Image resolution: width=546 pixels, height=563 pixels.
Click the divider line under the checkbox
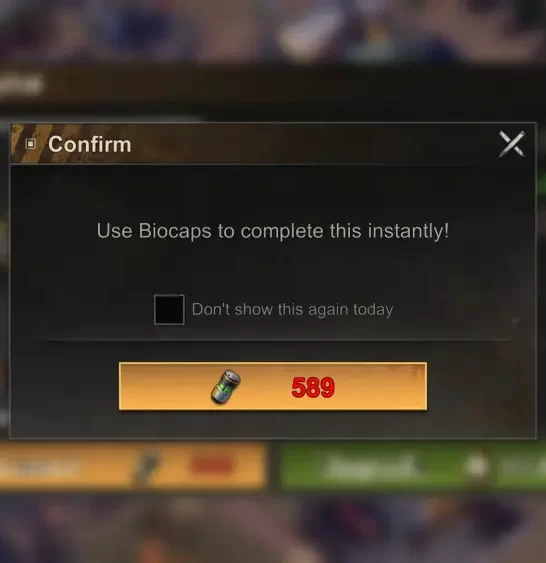pos(273,340)
